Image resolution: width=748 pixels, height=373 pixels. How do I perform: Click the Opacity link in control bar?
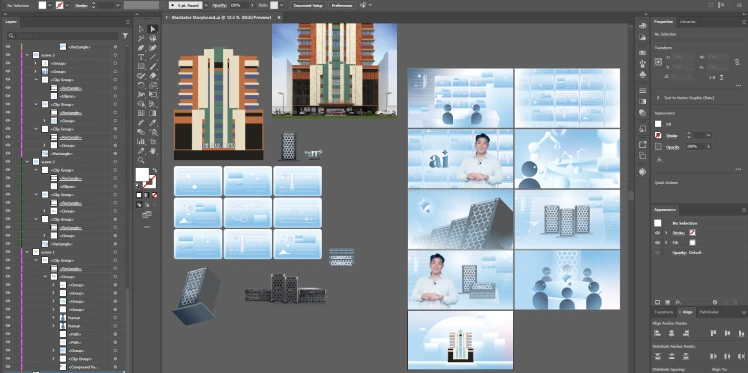(x=219, y=5)
